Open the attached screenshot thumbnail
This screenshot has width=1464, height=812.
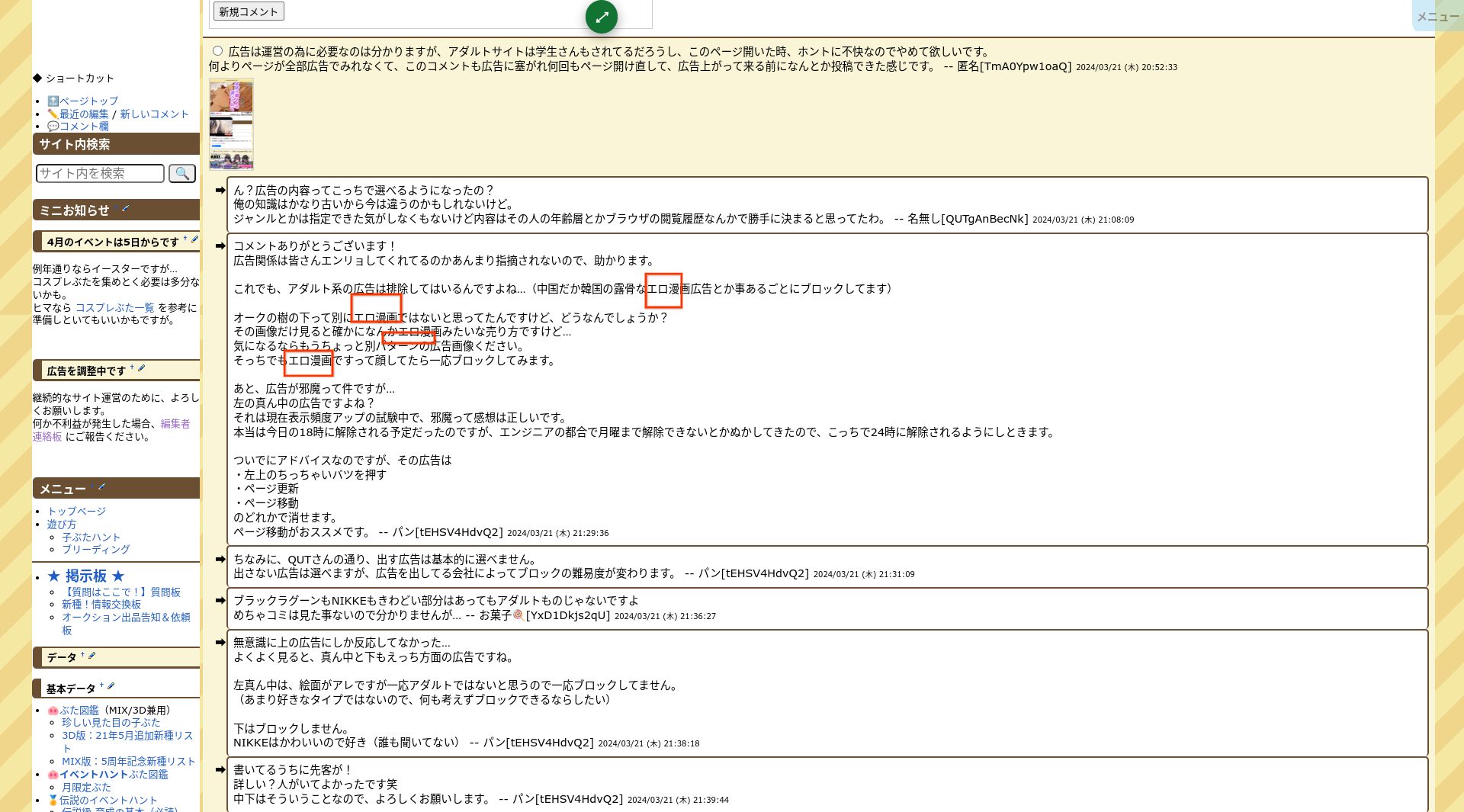click(x=231, y=124)
